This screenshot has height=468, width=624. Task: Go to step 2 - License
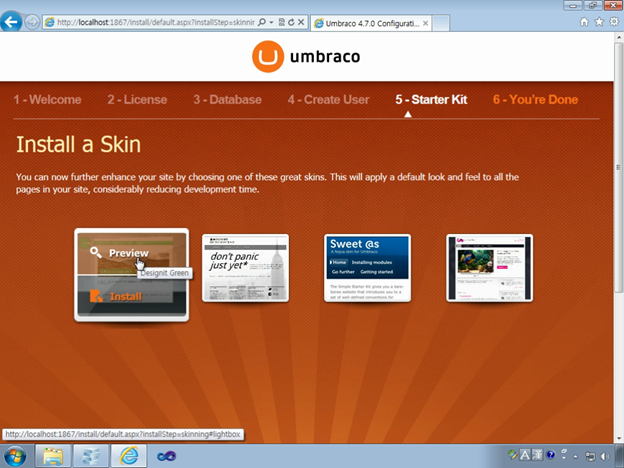coord(137,99)
